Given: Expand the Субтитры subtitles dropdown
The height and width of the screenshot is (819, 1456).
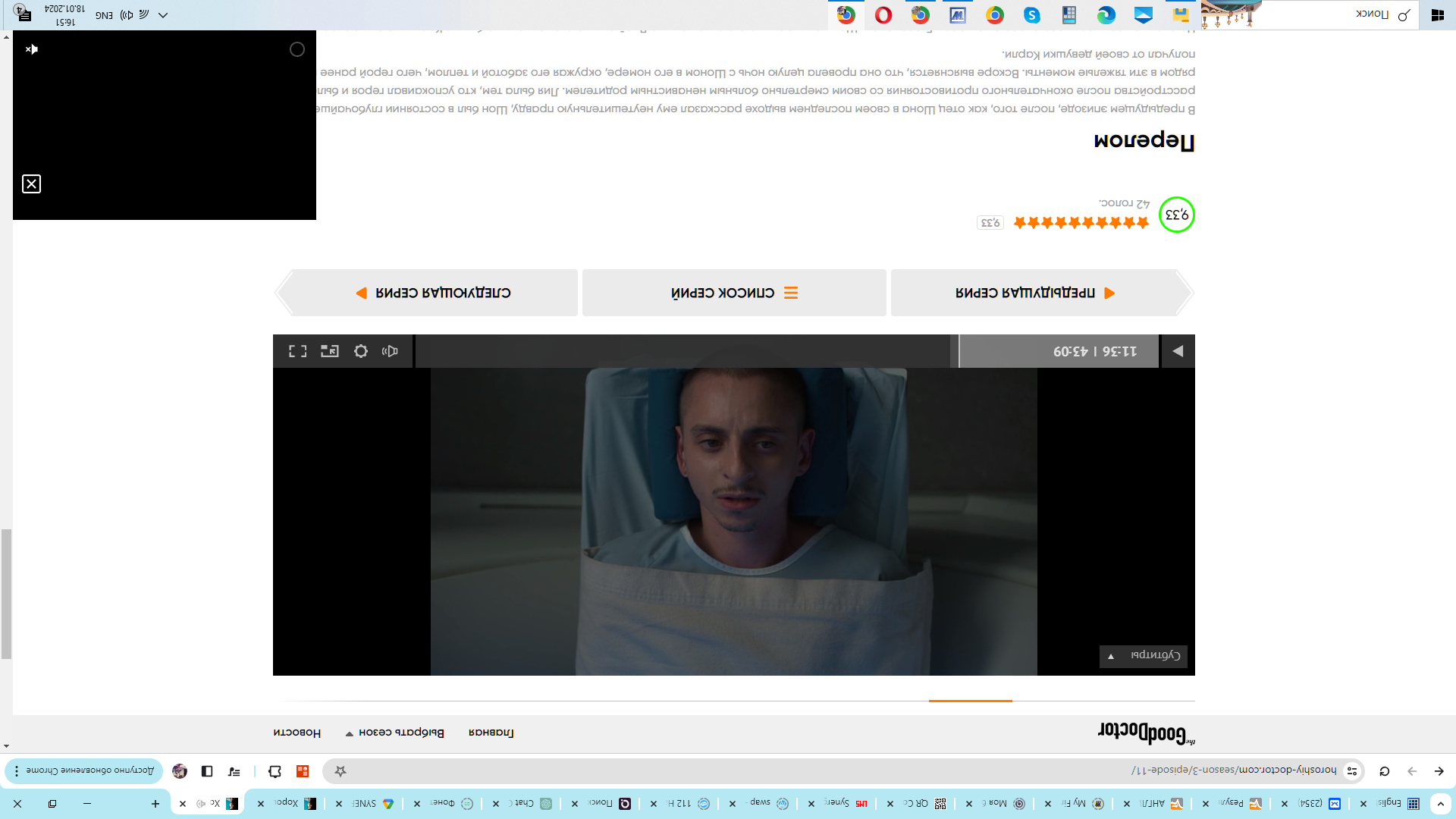Looking at the screenshot, I should pos(1144,656).
